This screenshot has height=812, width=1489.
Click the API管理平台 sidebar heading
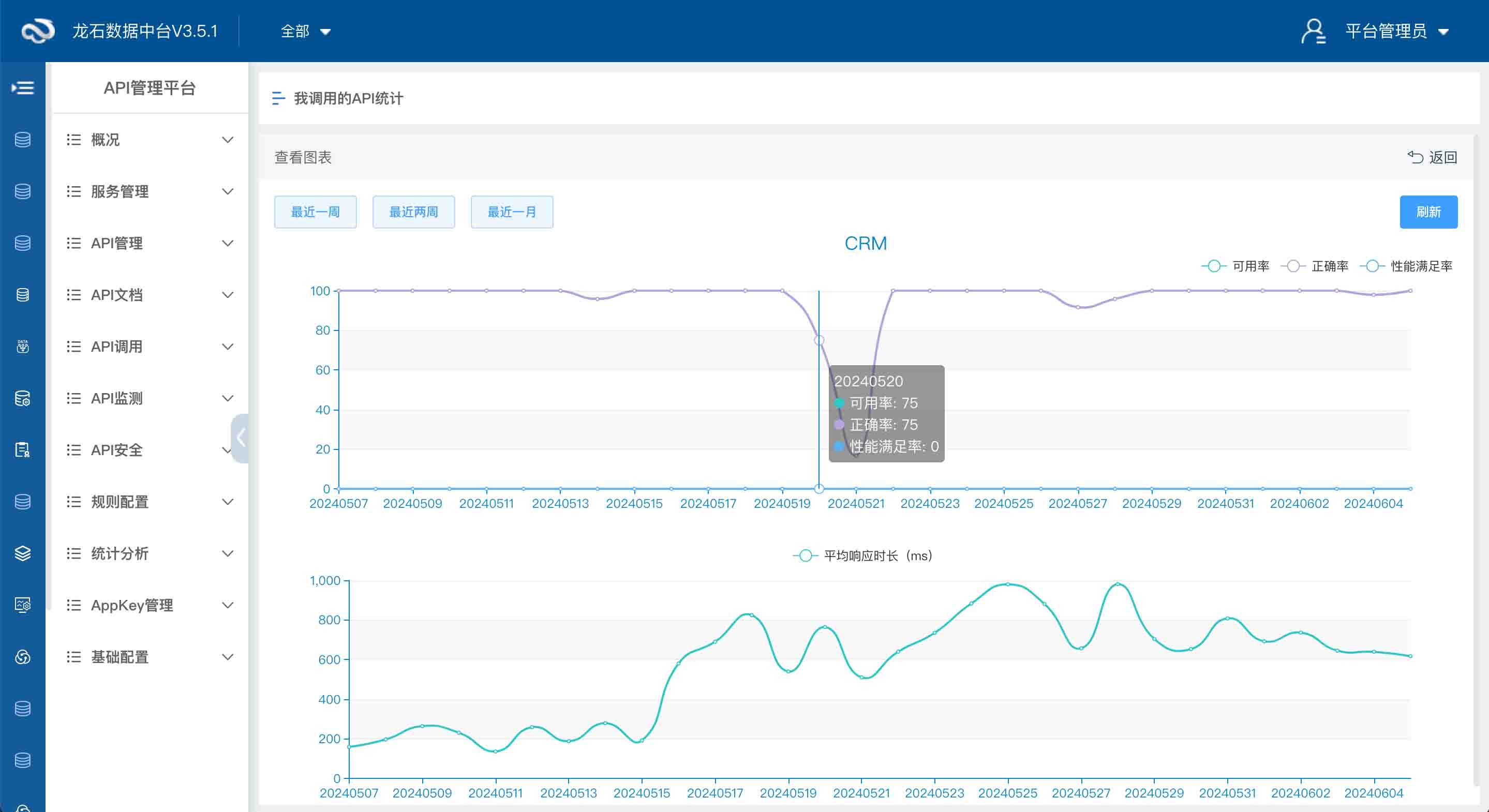coord(150,88)
